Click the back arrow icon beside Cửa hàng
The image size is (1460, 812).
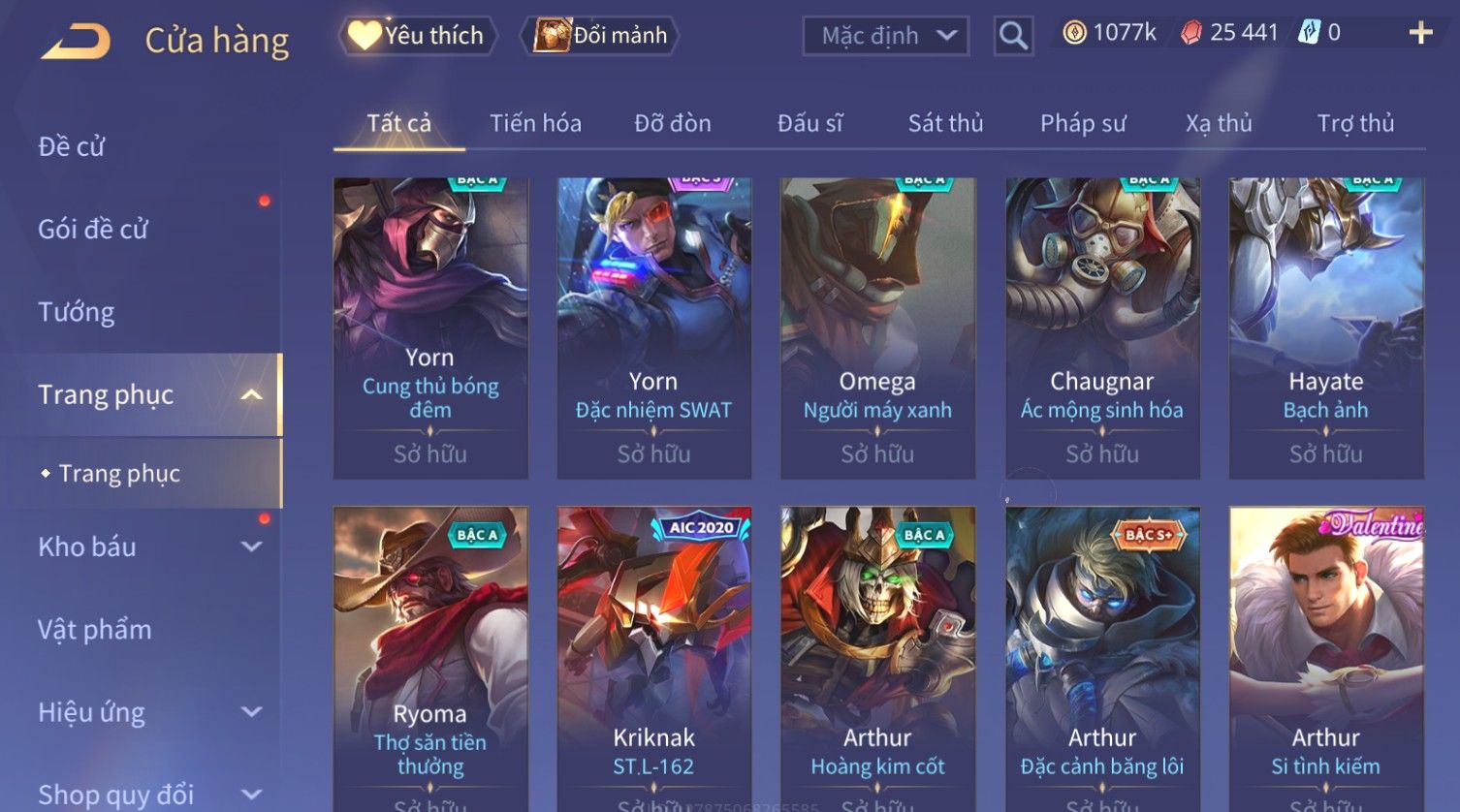pos(76,42)
